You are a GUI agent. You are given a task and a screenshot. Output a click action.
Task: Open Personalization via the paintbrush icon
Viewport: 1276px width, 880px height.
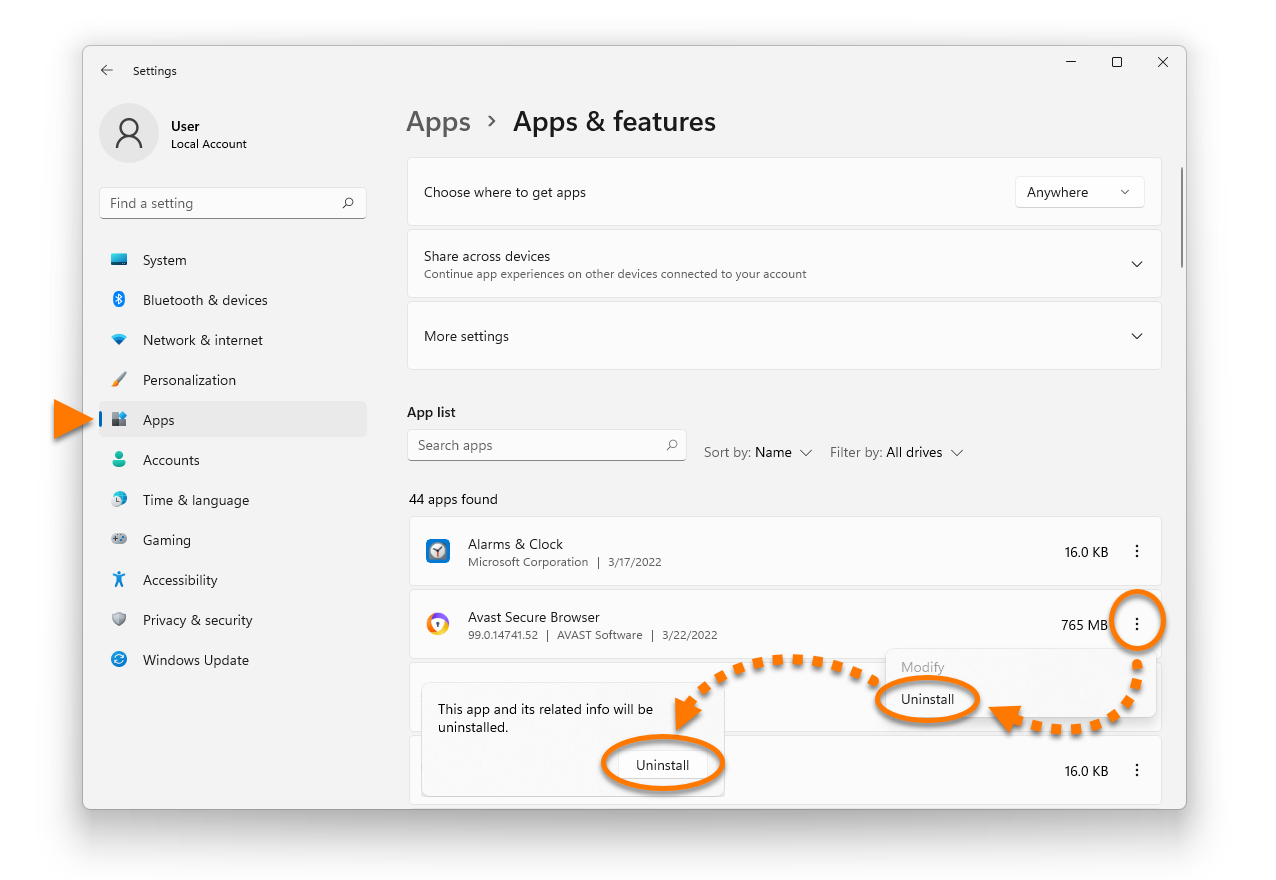119,380
